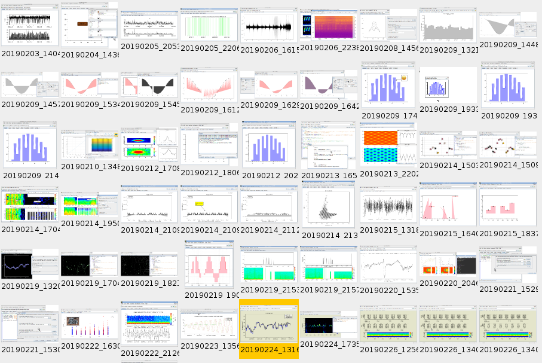The image size is (542, 363).
Task: Click the 20190209_1629 thumbnail
Action: [x=269, y=85]
